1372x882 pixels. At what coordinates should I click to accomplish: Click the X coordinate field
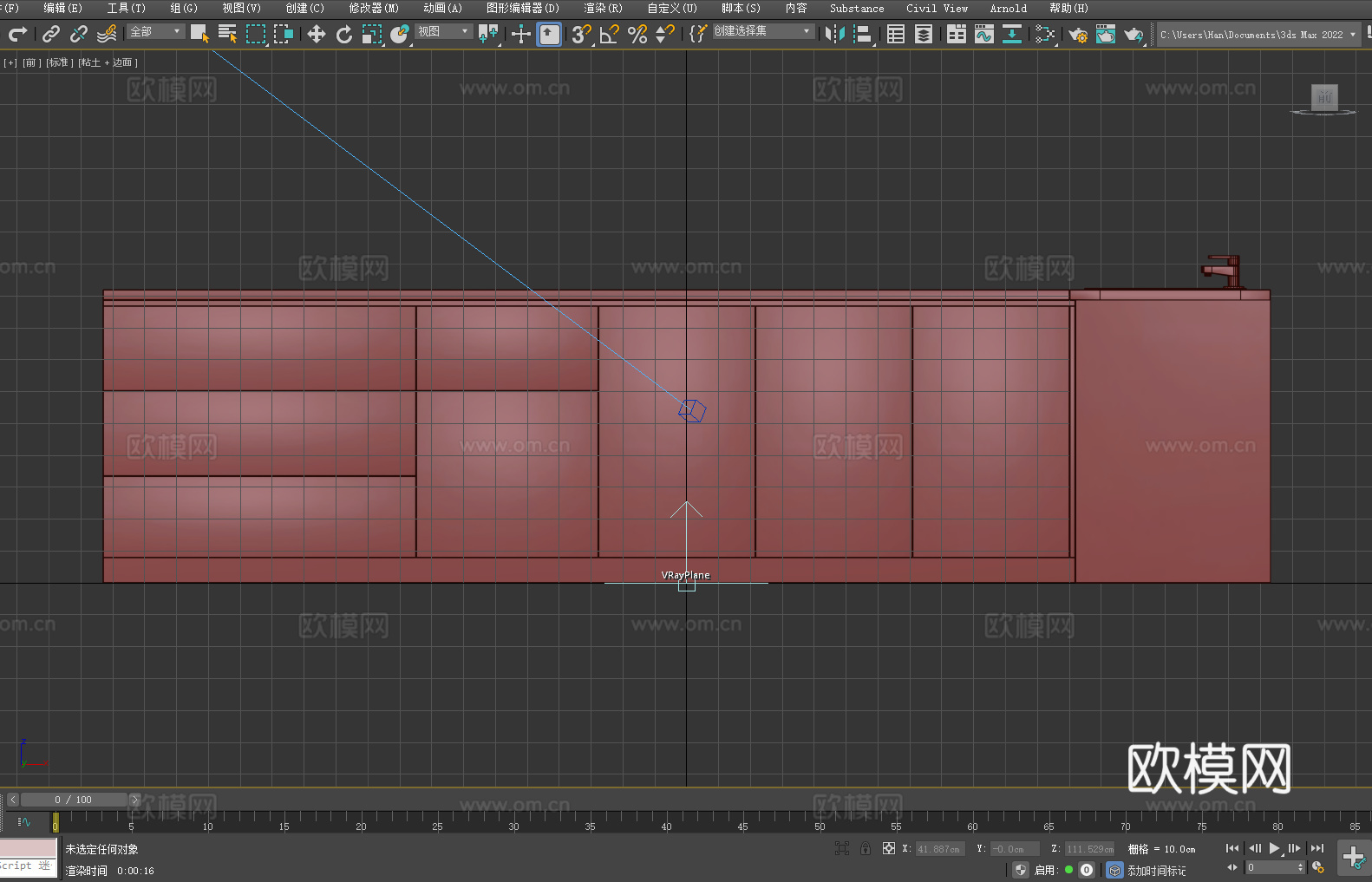click(940, 849)
